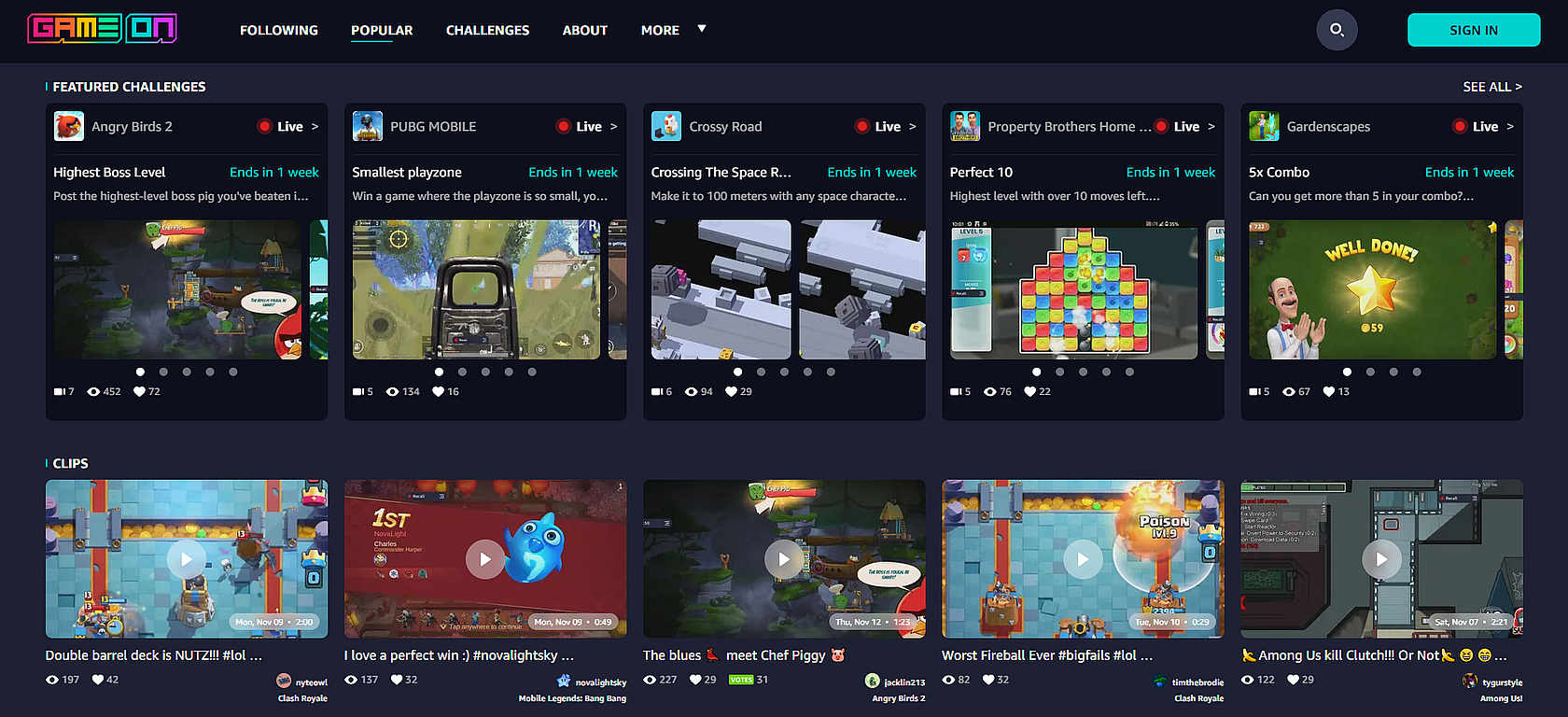Go to the FOLLOWING tab
1568x717 pixels.
click(279, 30)
